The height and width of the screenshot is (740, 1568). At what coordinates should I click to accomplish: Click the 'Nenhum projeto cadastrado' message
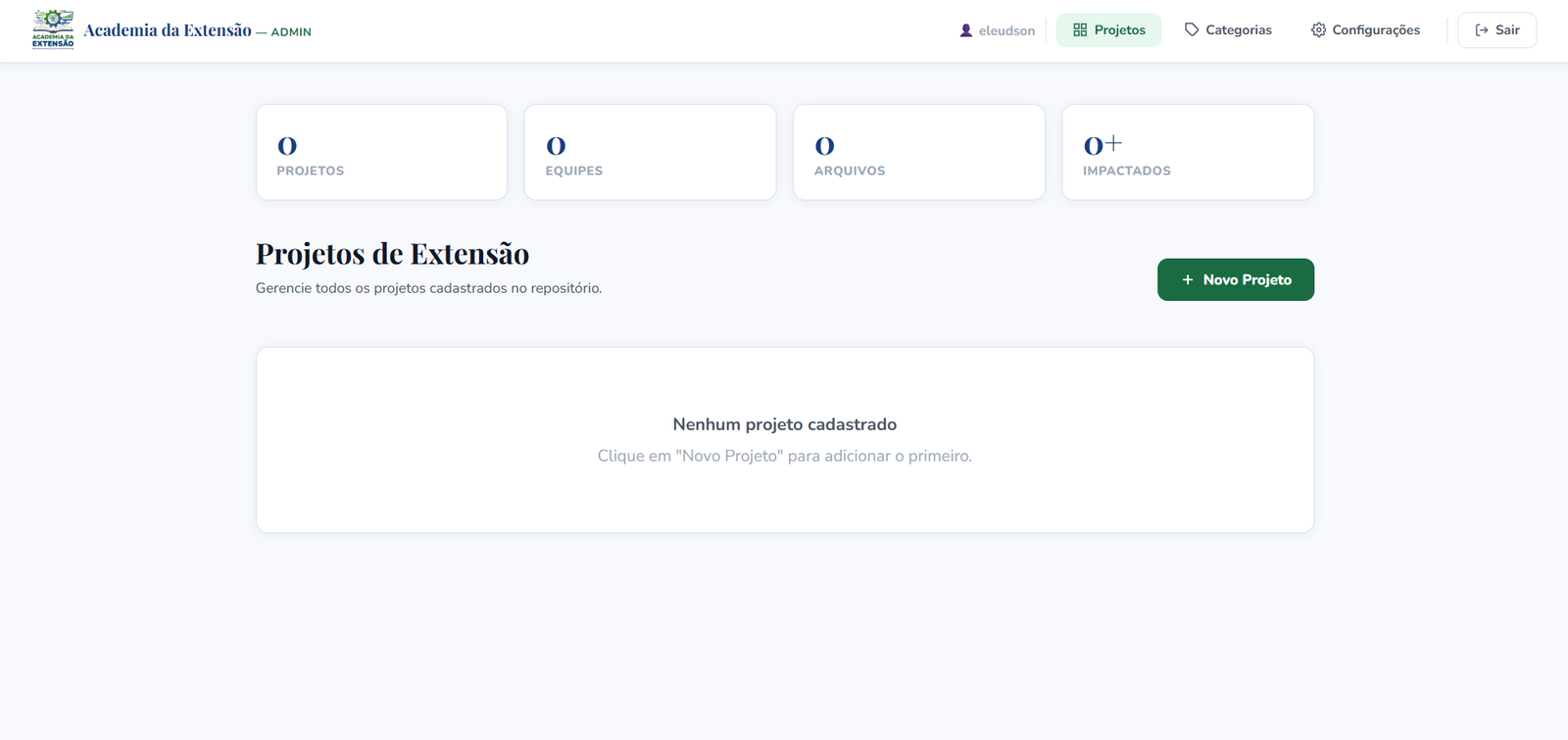tap(785, 424)
